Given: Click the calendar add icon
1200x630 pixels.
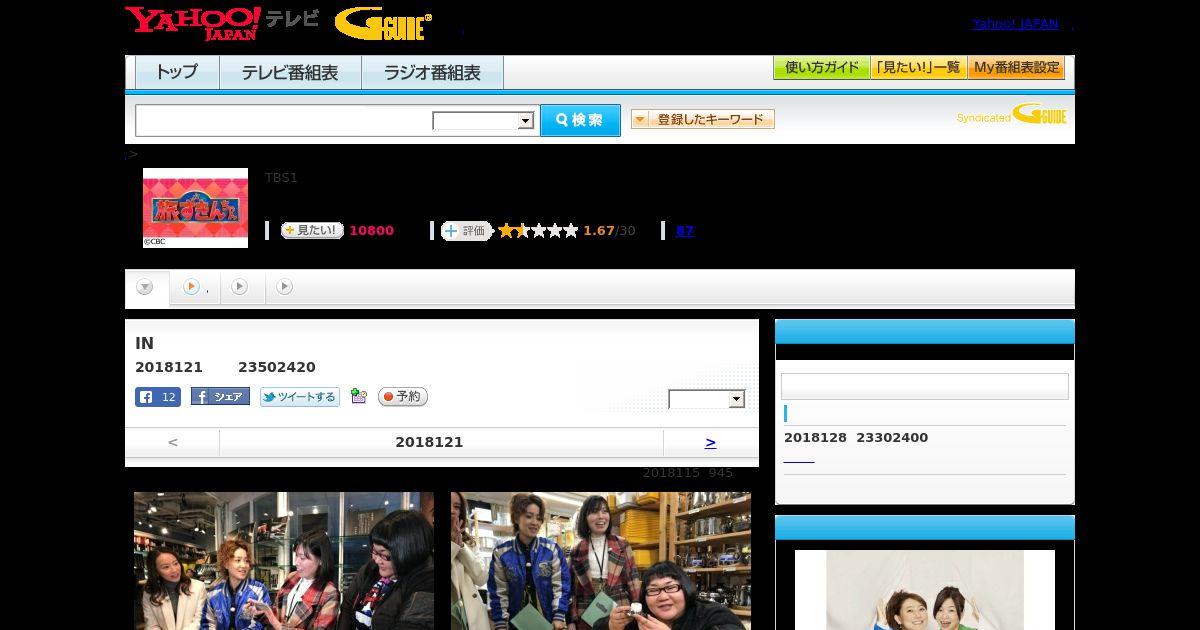Looking at the screenshot, I should point(359,397).
